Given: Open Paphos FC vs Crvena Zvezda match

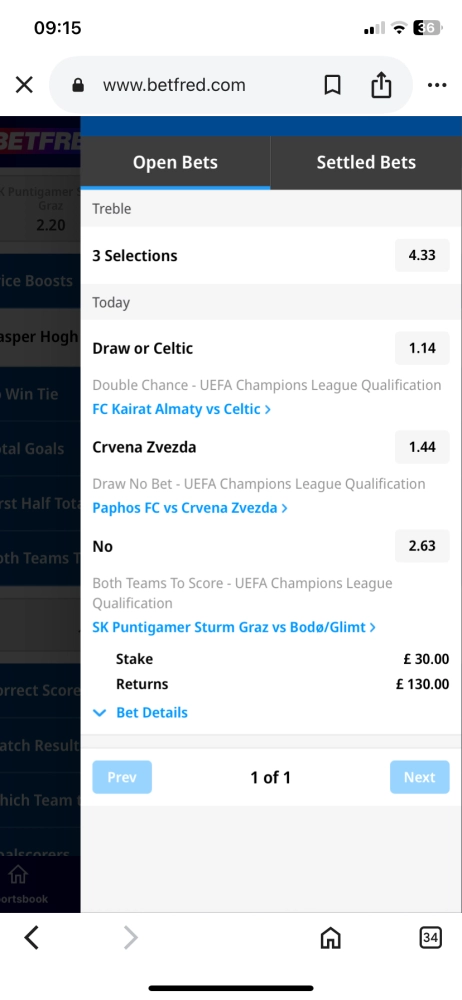Looking at the screenshot, I should pyautogui.click(x=190, y=508).
